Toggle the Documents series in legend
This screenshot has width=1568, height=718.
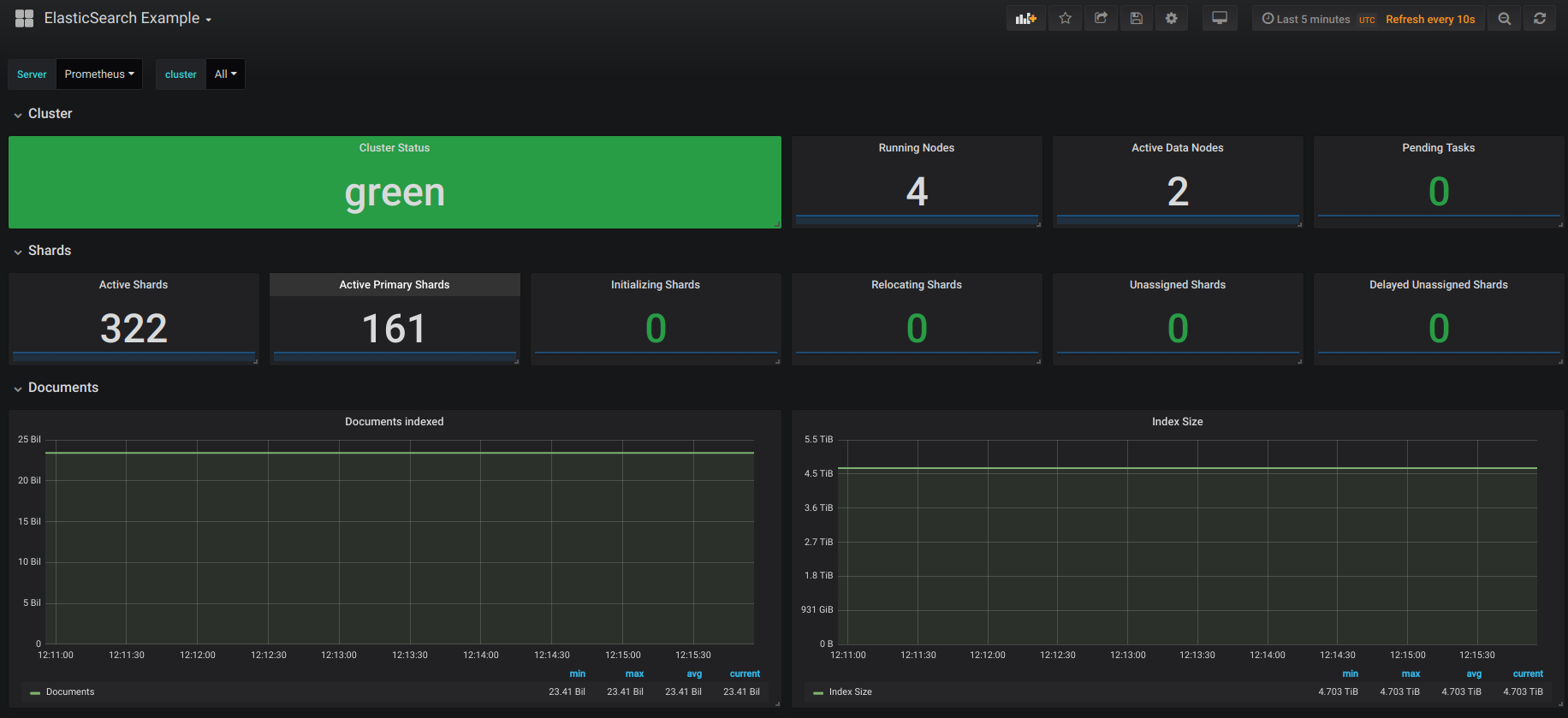click(70, 692)
